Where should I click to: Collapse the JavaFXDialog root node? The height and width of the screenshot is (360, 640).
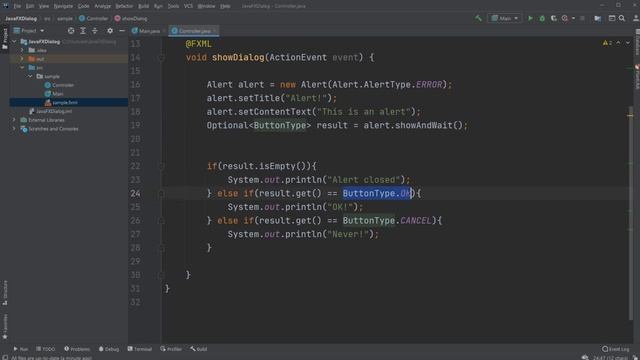14,42
